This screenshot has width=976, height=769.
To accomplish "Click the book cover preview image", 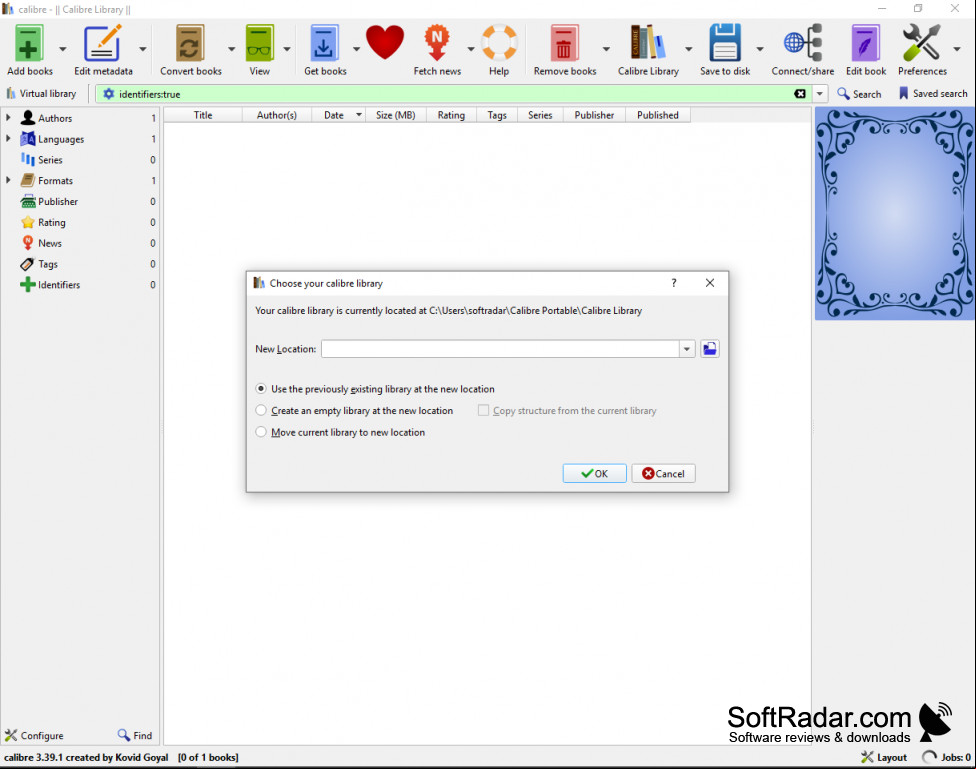I will [894, 214].
